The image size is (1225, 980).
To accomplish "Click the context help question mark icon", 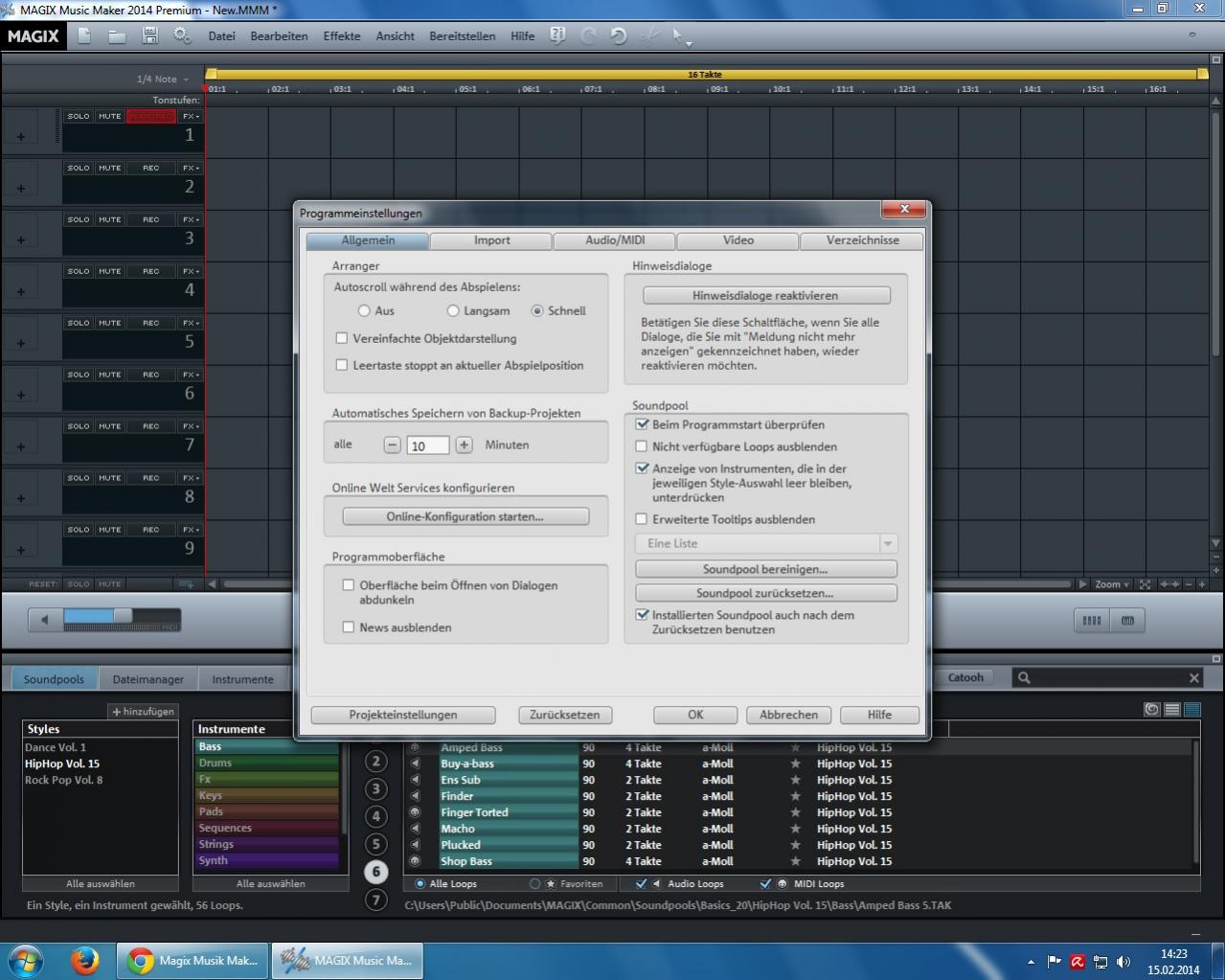I will pos(557,35).
